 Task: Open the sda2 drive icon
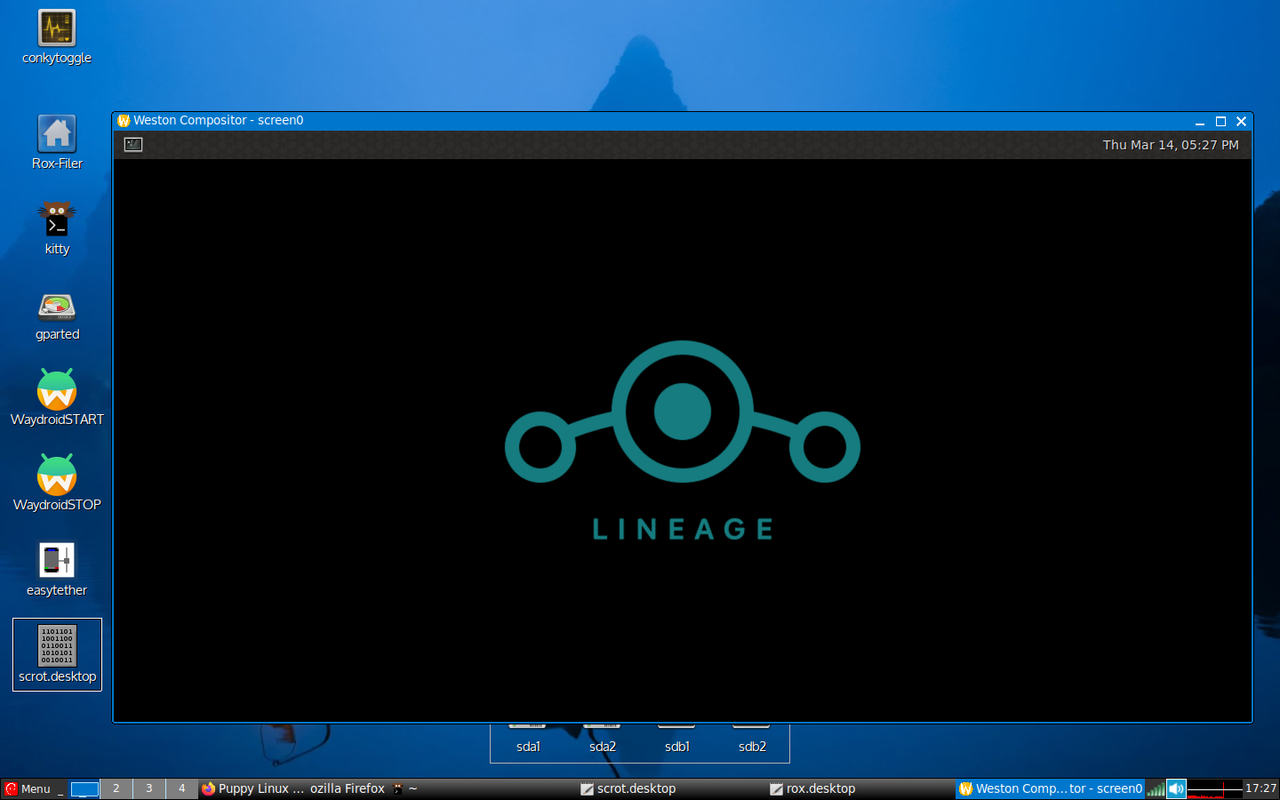(602, 740)
